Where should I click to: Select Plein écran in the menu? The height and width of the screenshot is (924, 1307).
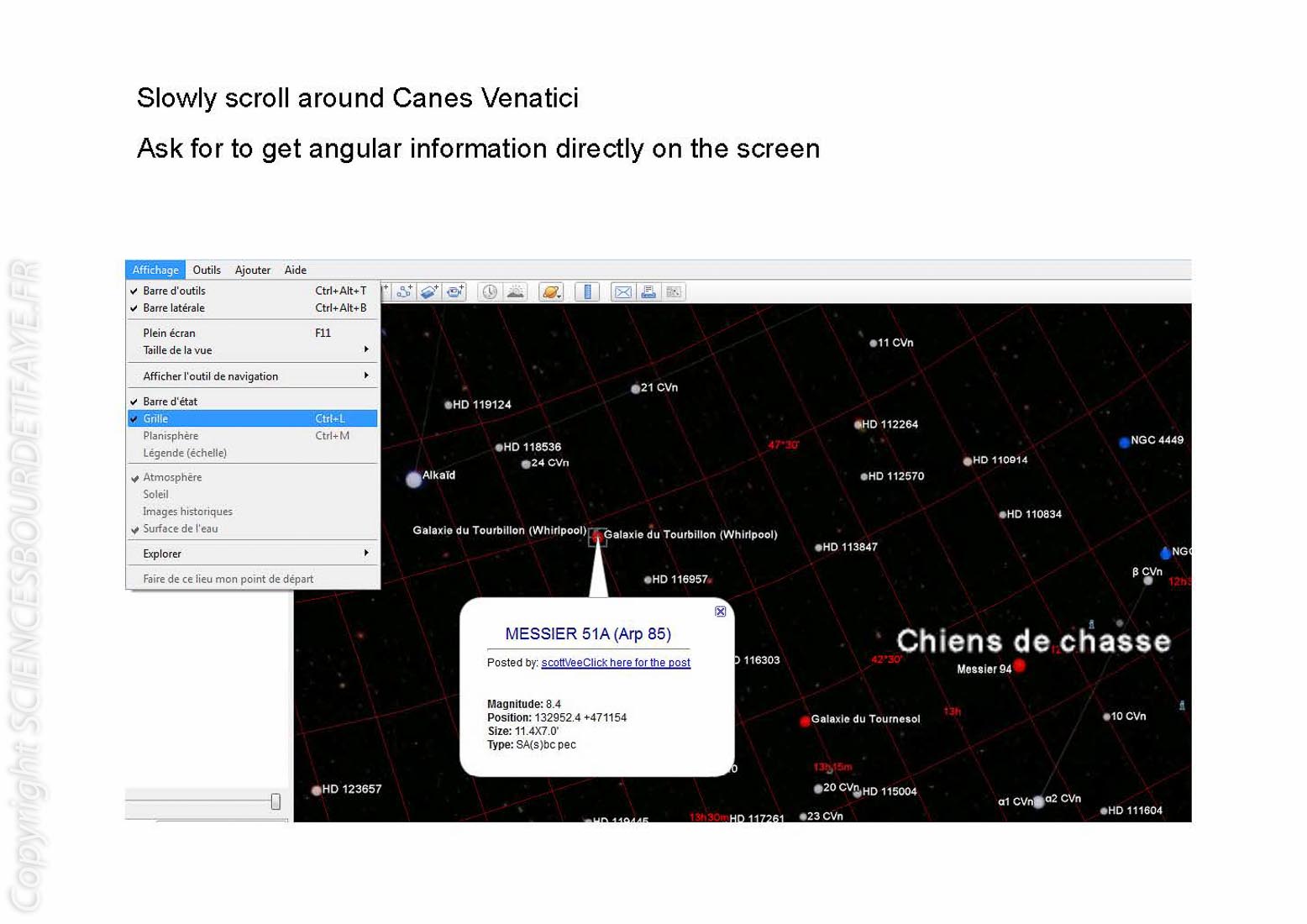point(252,333)
